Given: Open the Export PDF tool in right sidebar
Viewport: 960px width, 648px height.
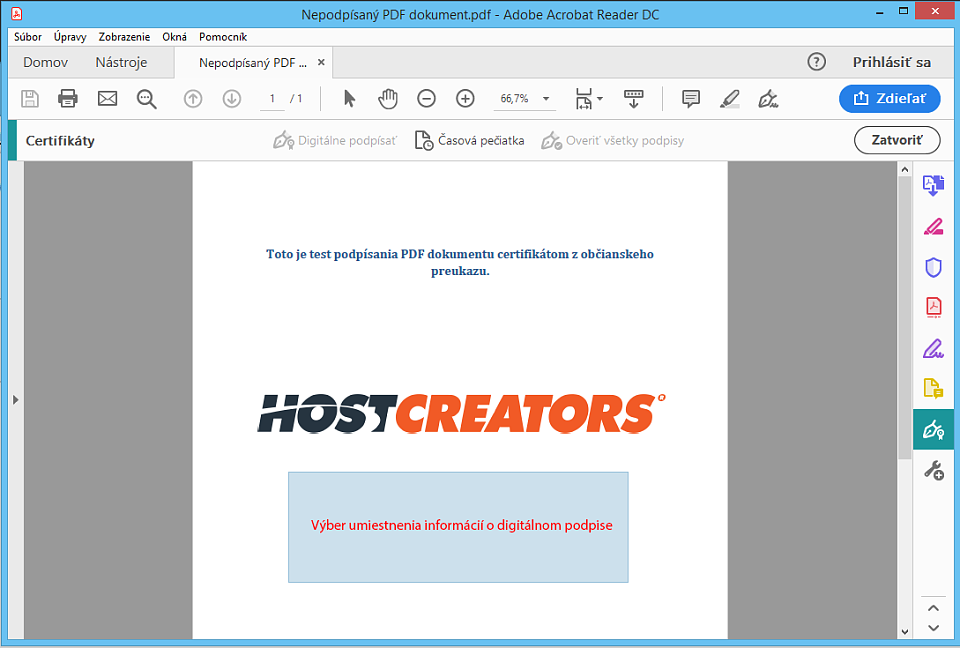Looking at the screenshot, I should [933, 185].
